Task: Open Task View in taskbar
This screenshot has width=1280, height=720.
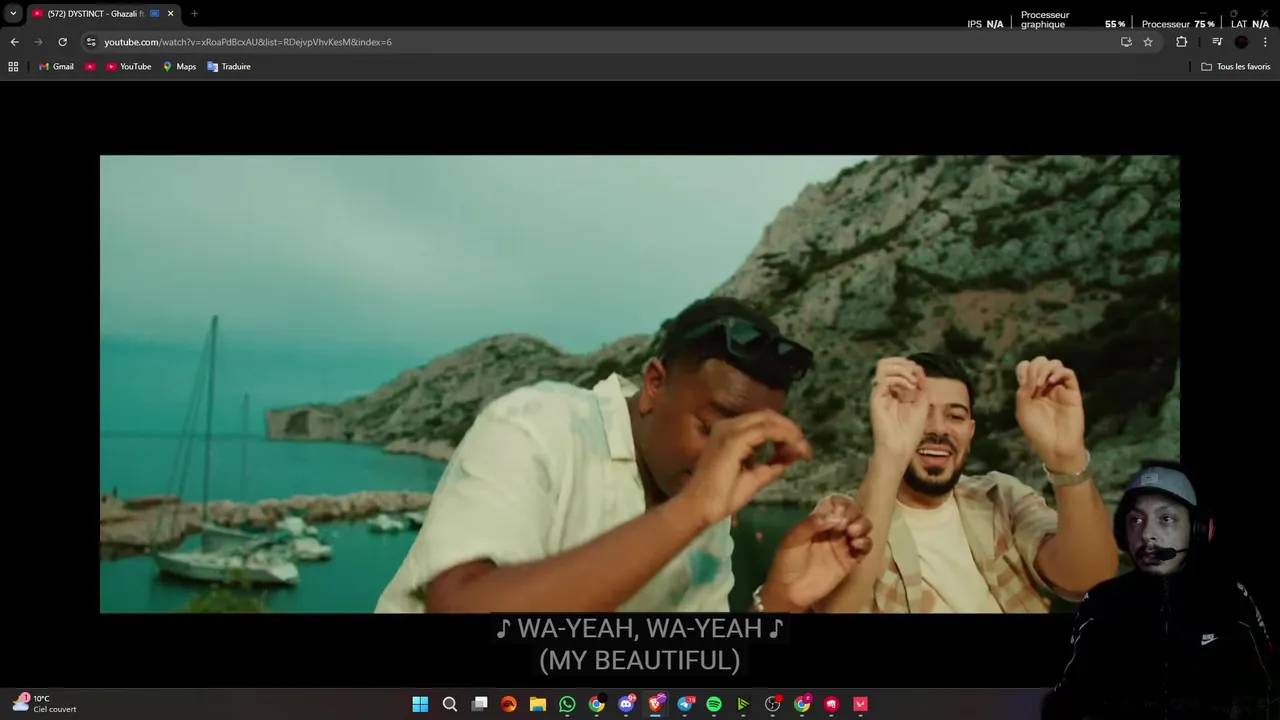Action: click(479, 704)
